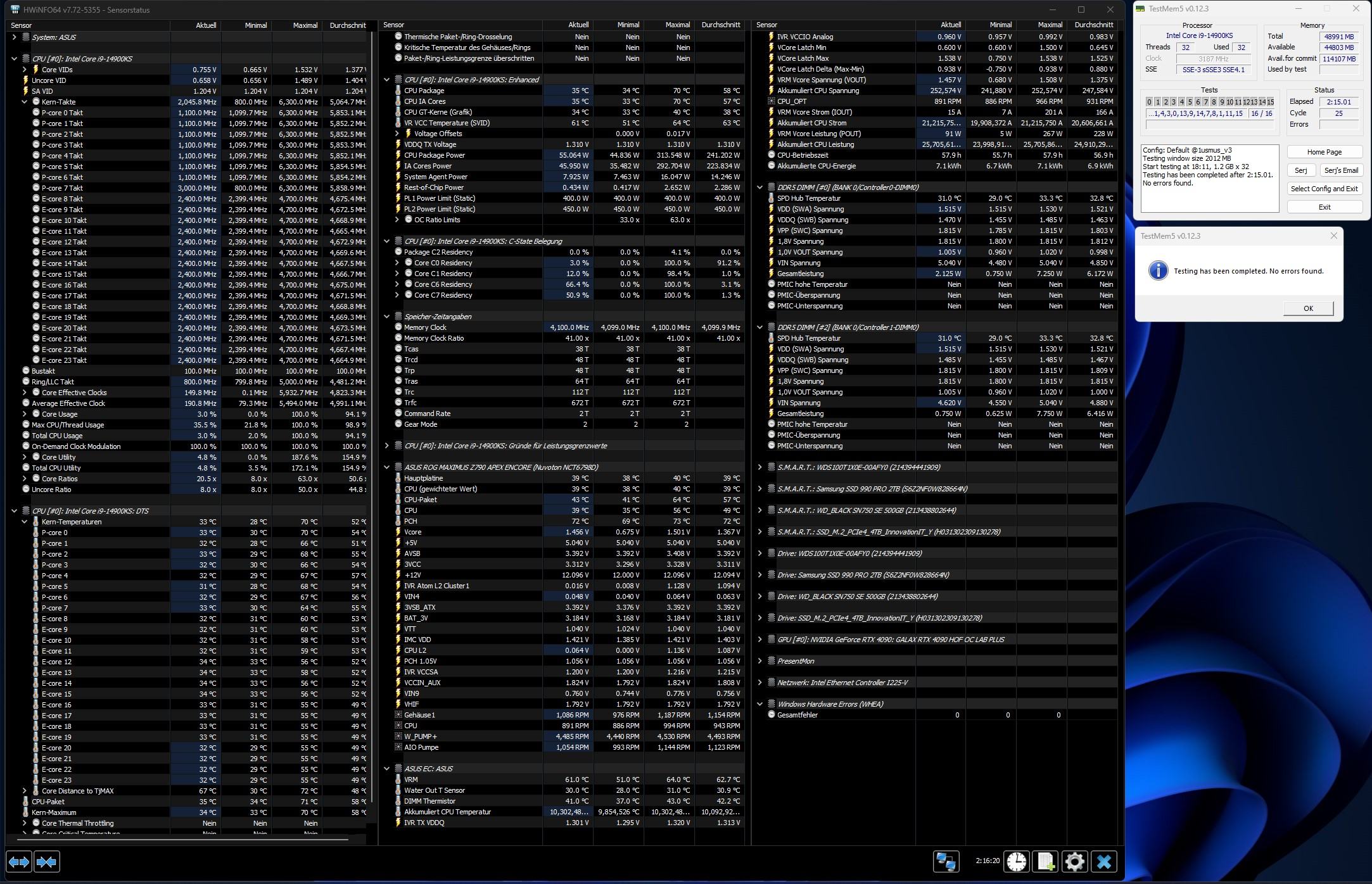Collapse the Kern-Takte tree node

(x=25, y=102)
